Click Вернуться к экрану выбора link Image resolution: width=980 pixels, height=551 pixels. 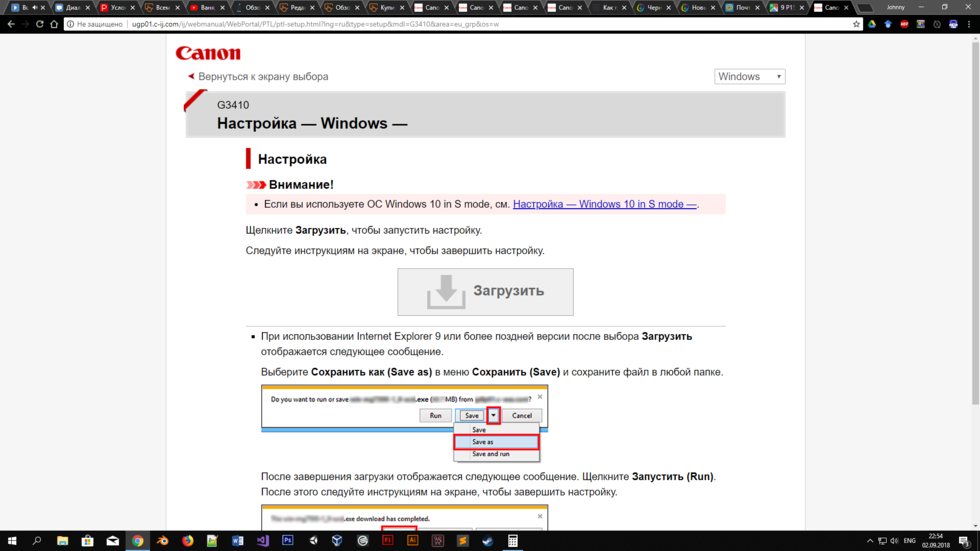coord(262,77)
